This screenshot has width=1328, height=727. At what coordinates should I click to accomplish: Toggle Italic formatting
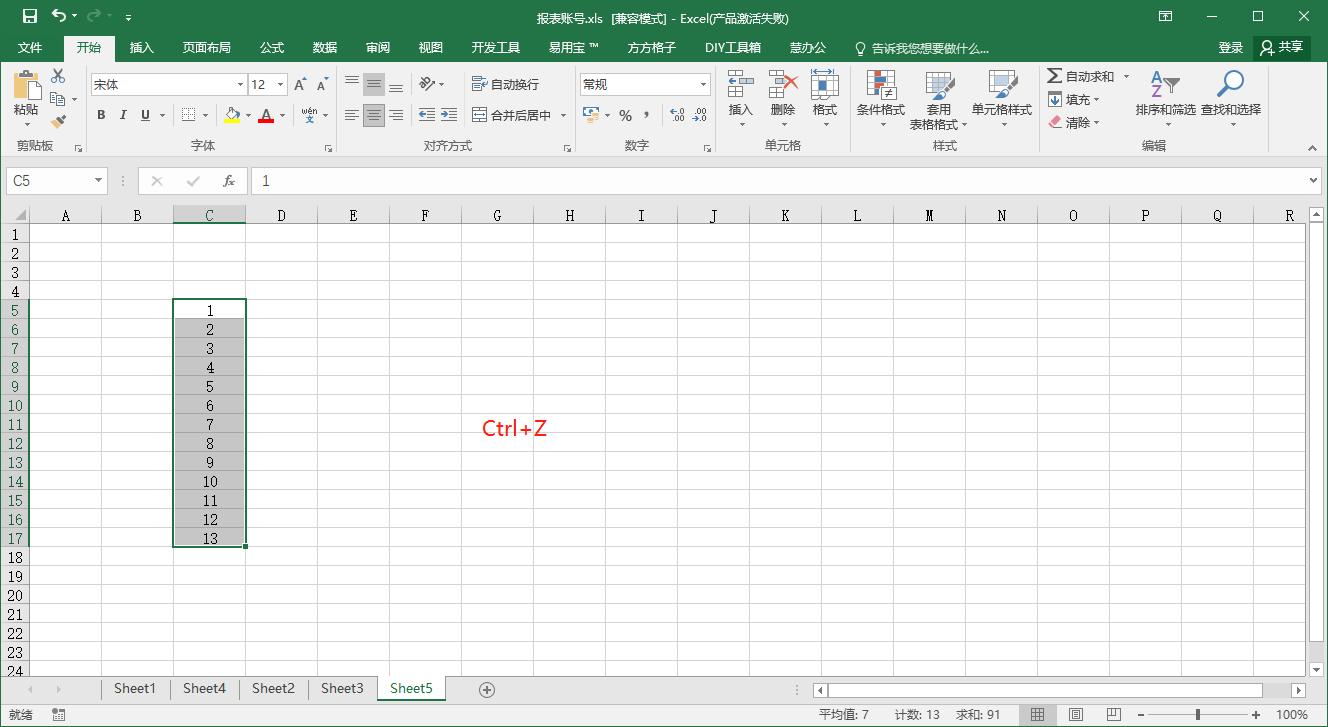tap(123, 116)
